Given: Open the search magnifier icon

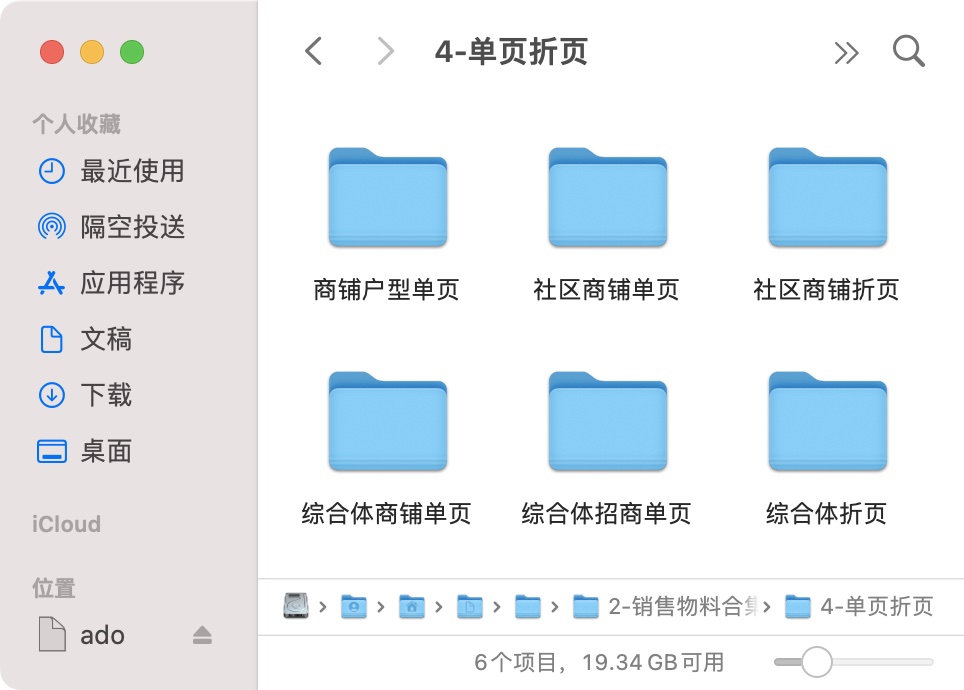Looking at the screenshot, I should pos(908,51).
